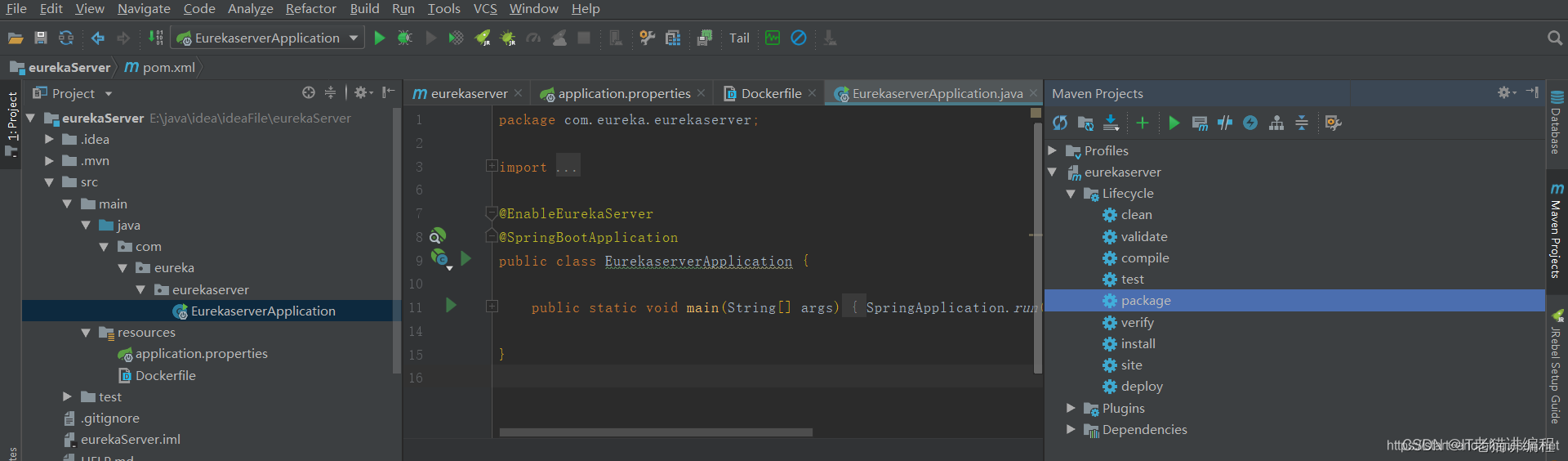Debug with JRebel bug icon
1568x461 pixels.
tap(508, 38)
